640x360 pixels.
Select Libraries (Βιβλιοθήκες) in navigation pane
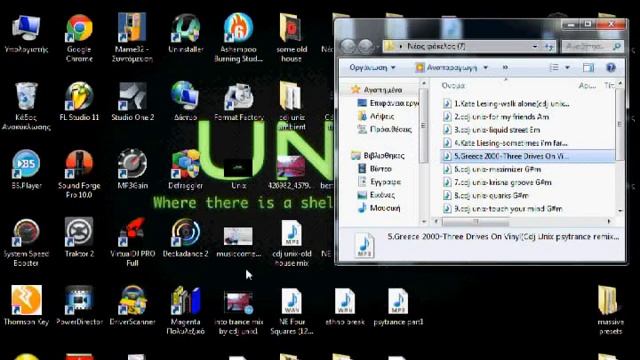[378, 156]
